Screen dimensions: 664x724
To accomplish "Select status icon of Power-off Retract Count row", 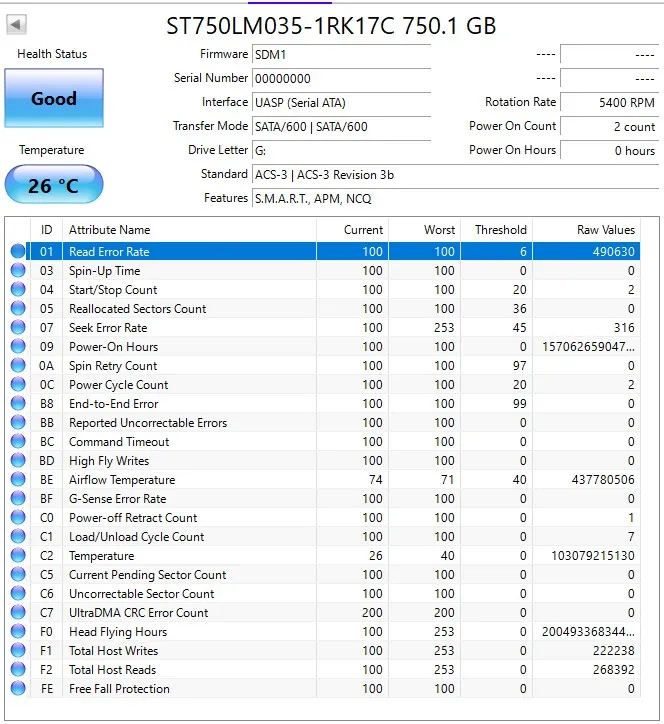I will click(18, 517).
